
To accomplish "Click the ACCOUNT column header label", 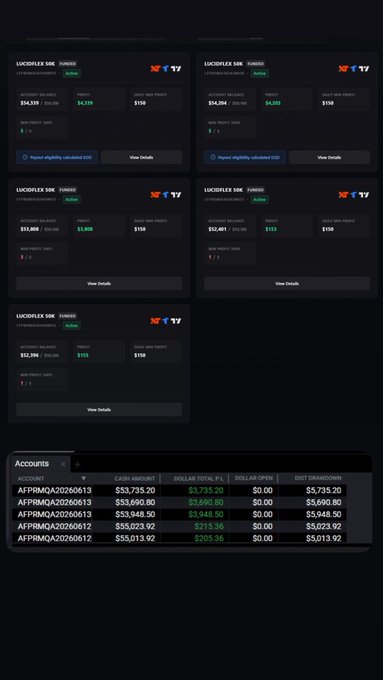I will pos(31,479).
